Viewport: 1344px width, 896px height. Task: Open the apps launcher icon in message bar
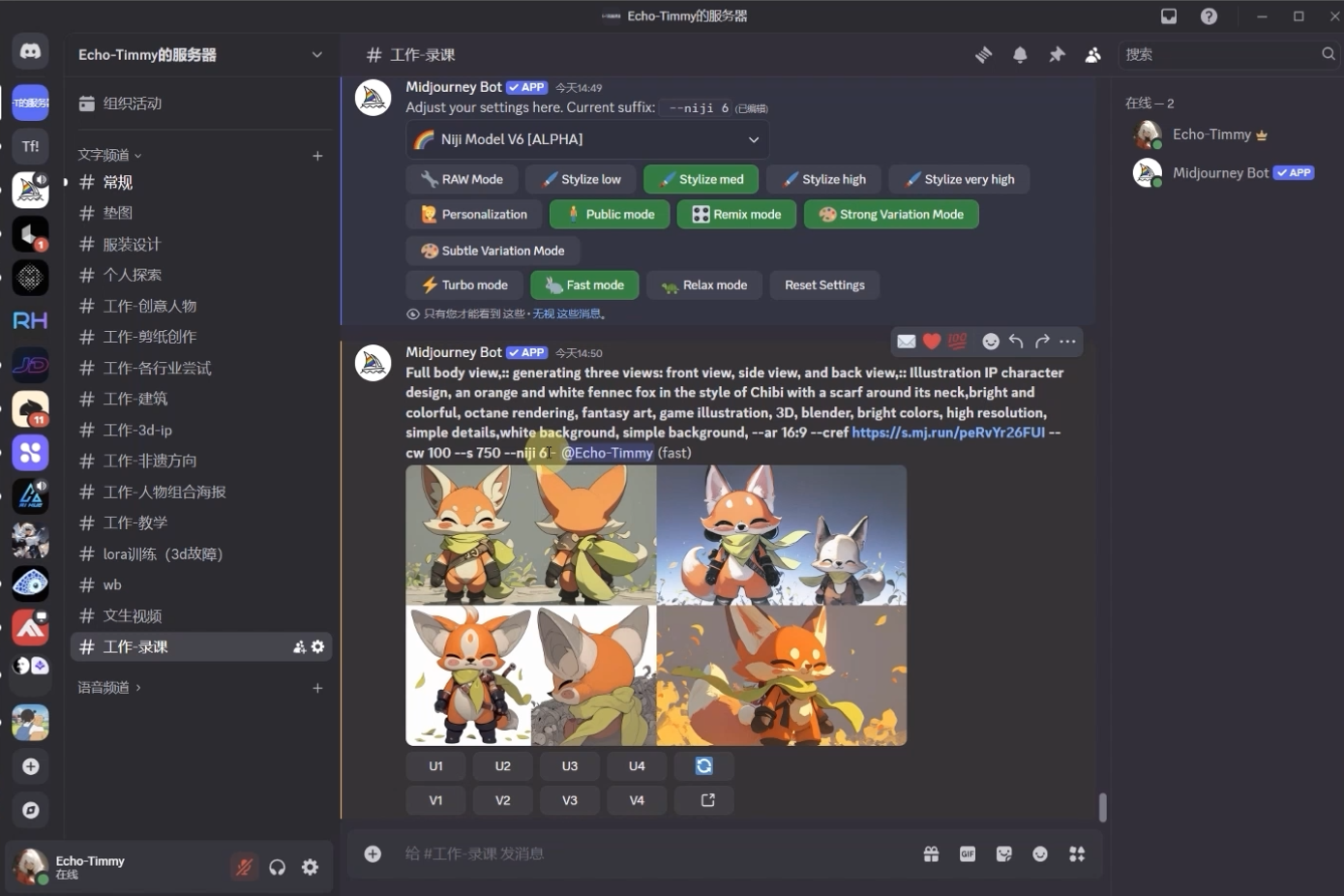1077,853
